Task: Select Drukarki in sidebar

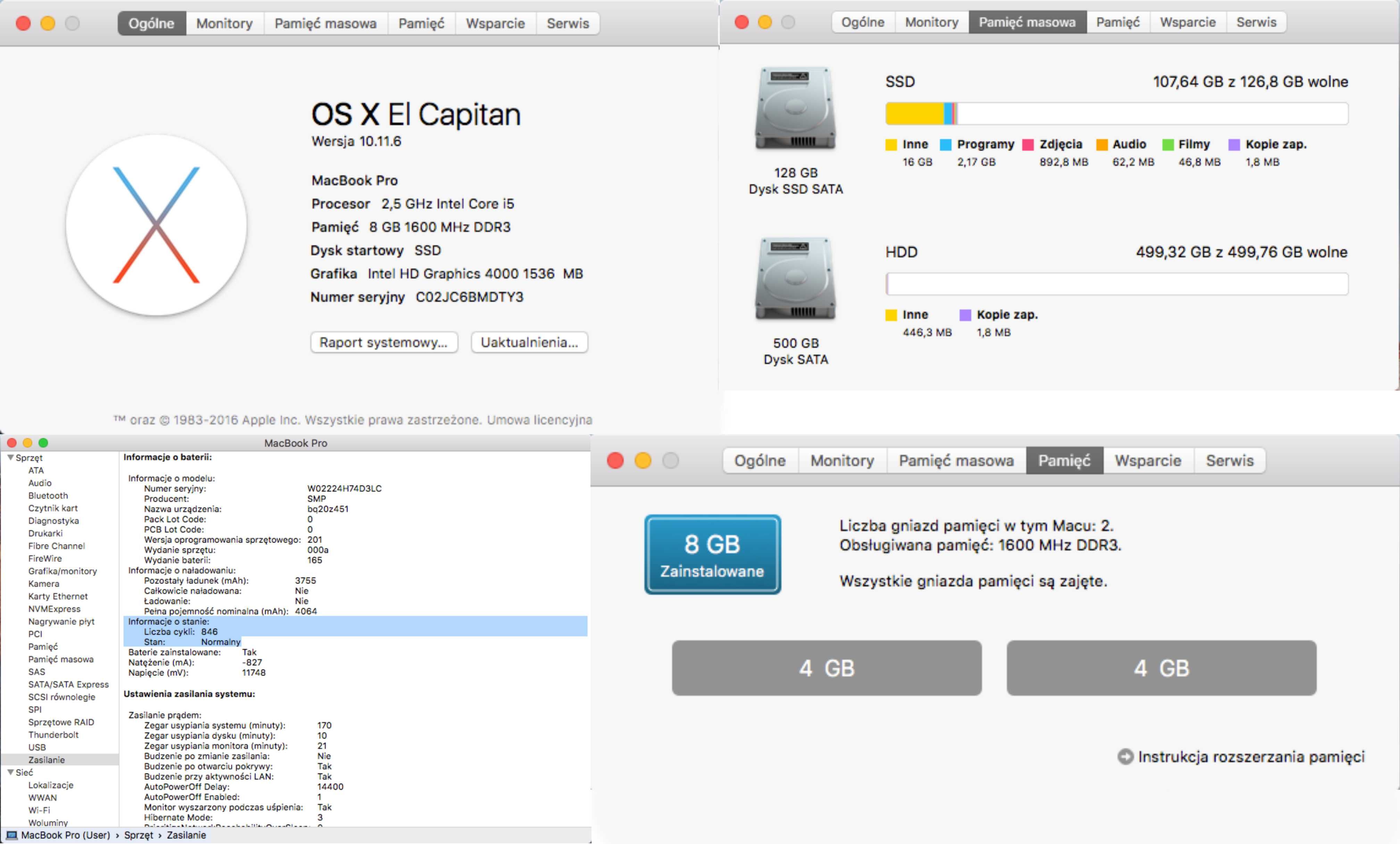Action: [x=45, y=533]
